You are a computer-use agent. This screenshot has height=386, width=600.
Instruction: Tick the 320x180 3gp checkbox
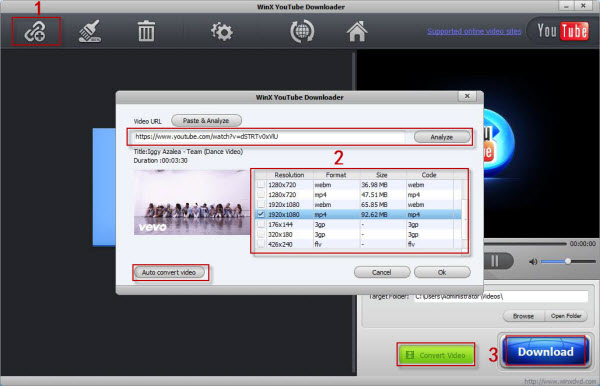tap(261, 234)
